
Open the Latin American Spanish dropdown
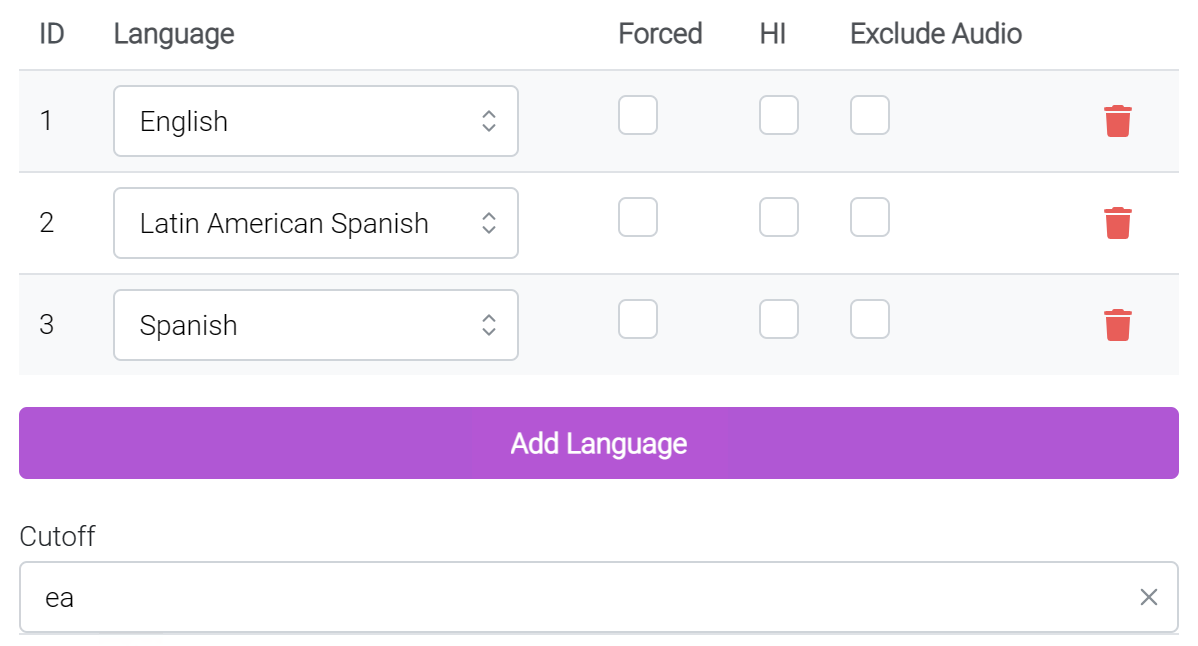(x=316, y=223)
